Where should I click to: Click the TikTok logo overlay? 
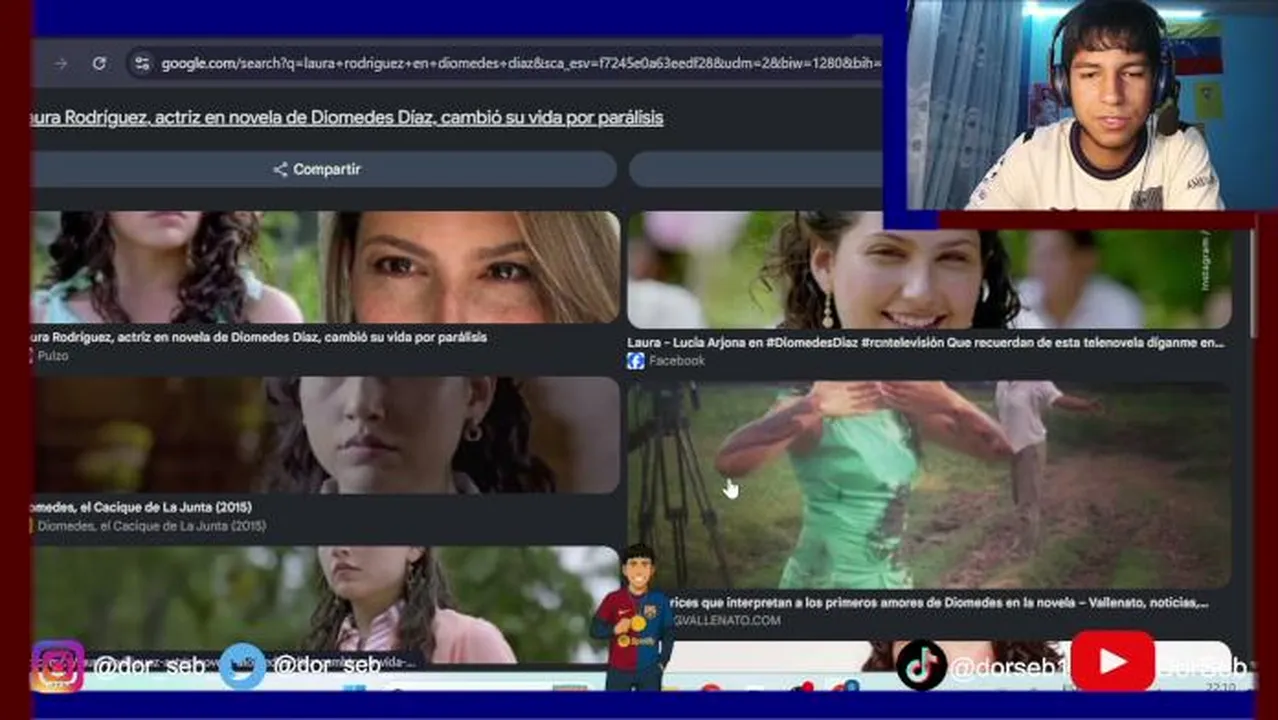coord(921,665)
